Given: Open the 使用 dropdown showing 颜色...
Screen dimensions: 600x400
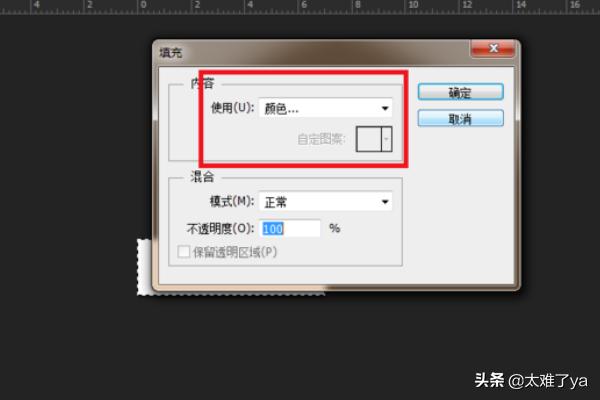Looking at the screenshot, I should 325,108.
